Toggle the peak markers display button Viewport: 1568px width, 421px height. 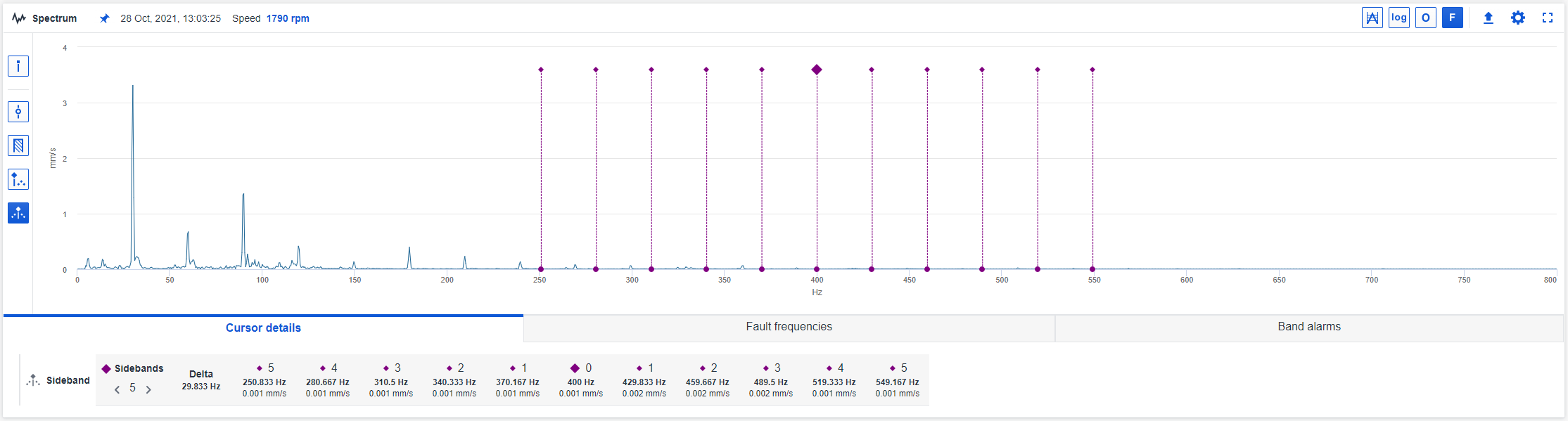point(1372,18)
